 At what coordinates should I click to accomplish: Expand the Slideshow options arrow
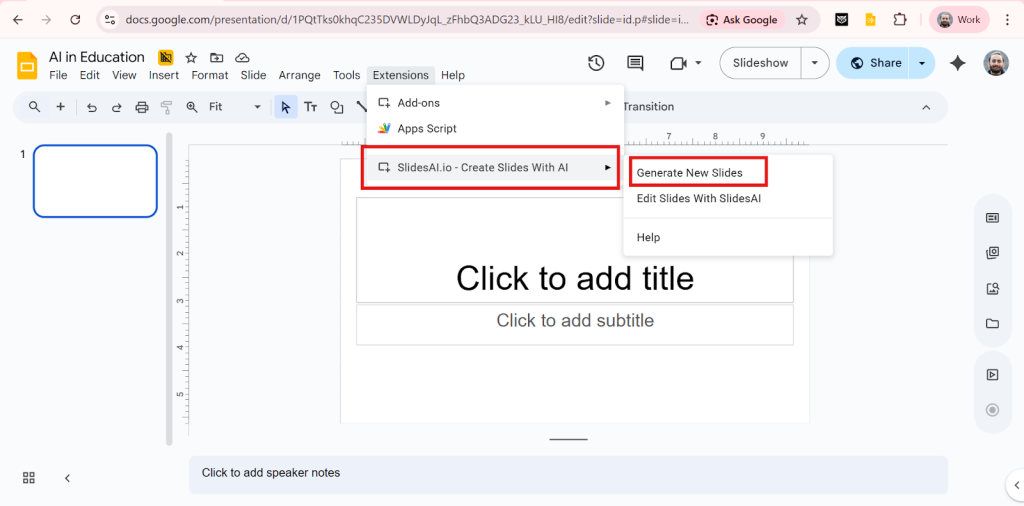[x=814, y=63]
